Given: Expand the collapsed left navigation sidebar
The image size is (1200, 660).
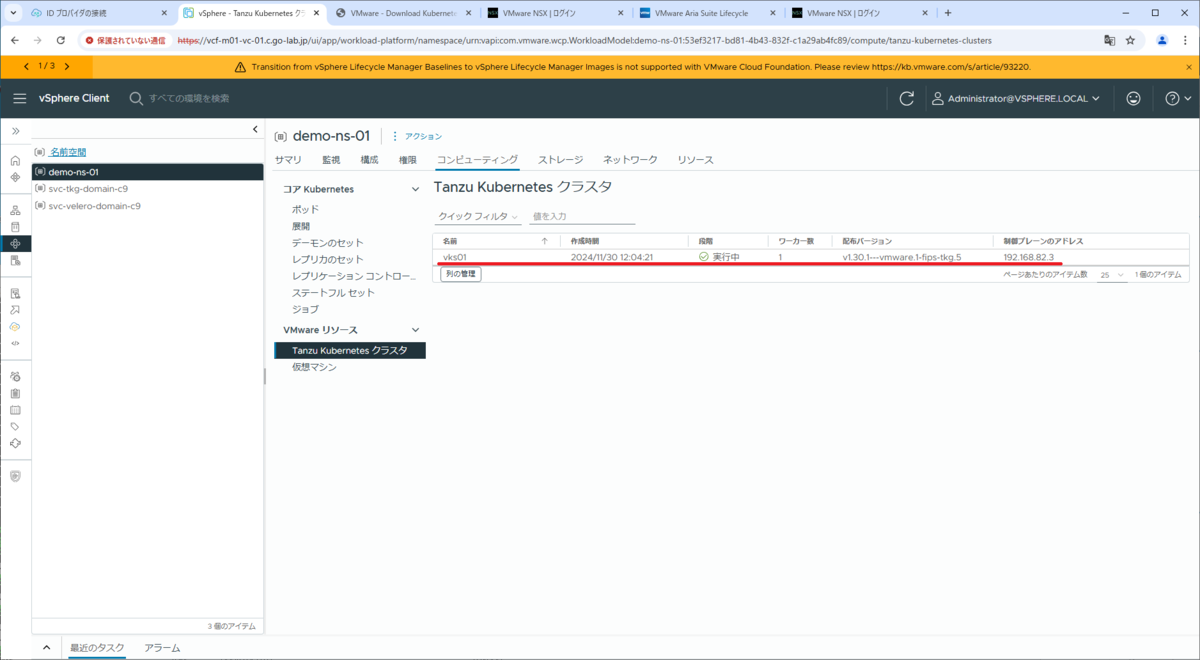Looking at the screenshot, I should pyautogui.click(x=15, y=131).
